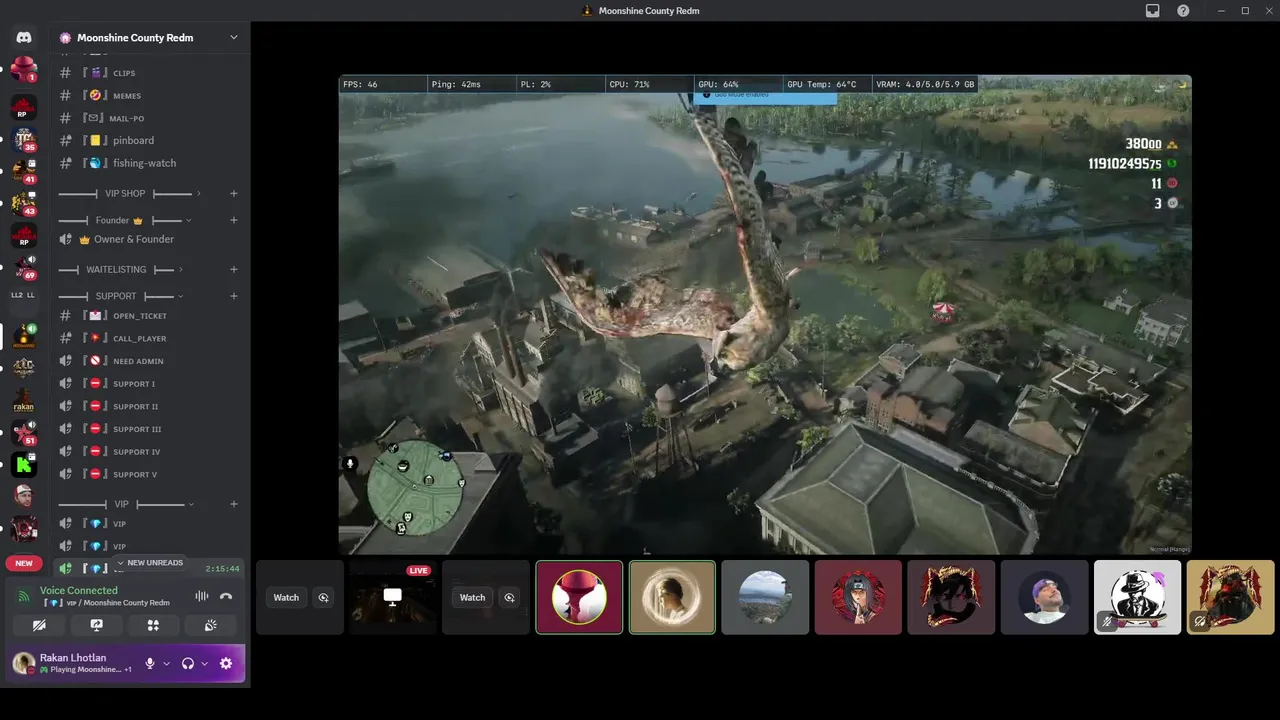Create channel in VIP SHOP category
Viewport: 1280px width, 720px height.
[x=233, y=194]
